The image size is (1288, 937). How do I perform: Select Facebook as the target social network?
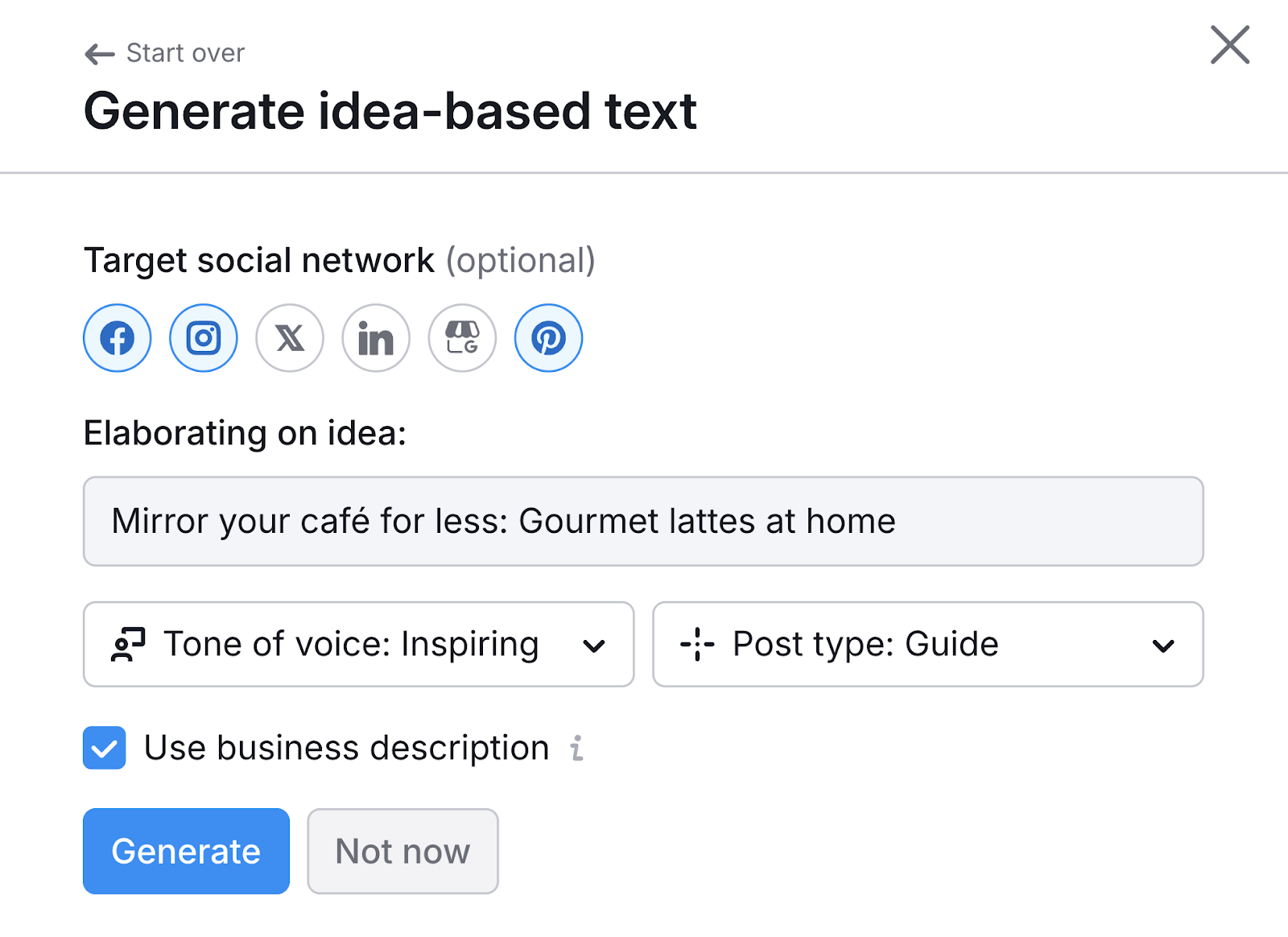click(x=117, y=338)
